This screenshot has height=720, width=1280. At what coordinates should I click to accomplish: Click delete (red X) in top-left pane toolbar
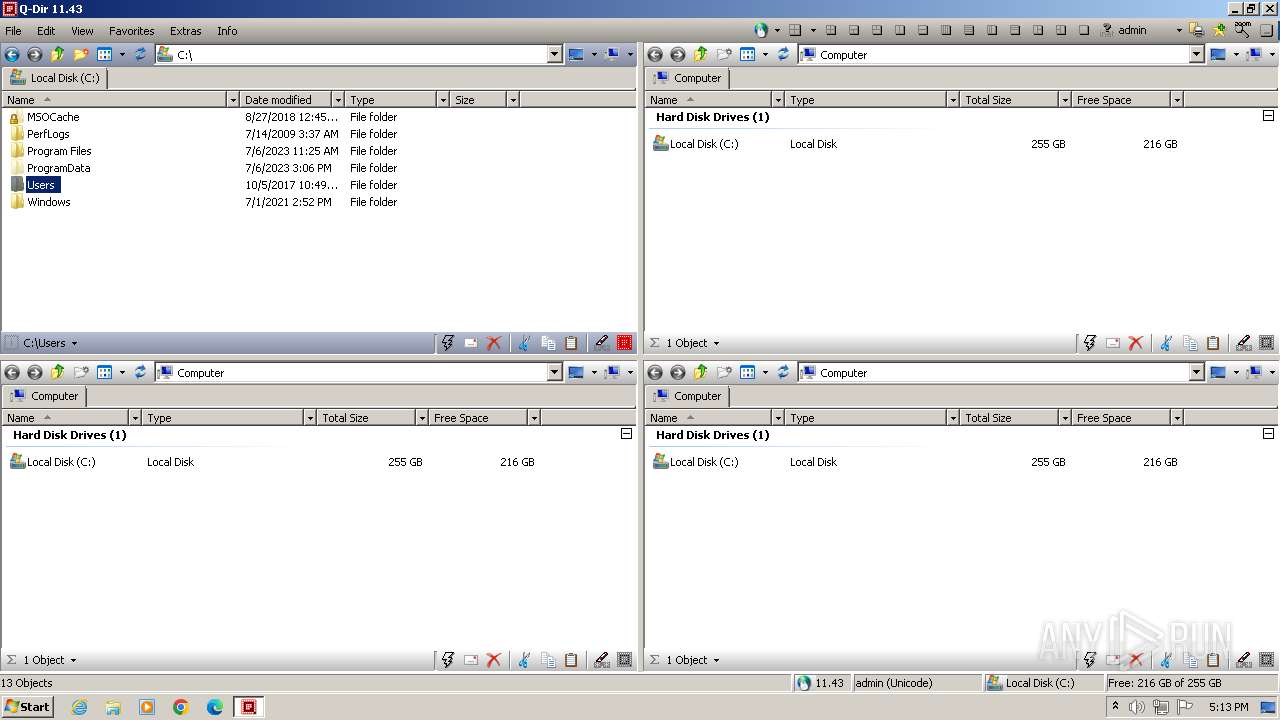[494, 343]
